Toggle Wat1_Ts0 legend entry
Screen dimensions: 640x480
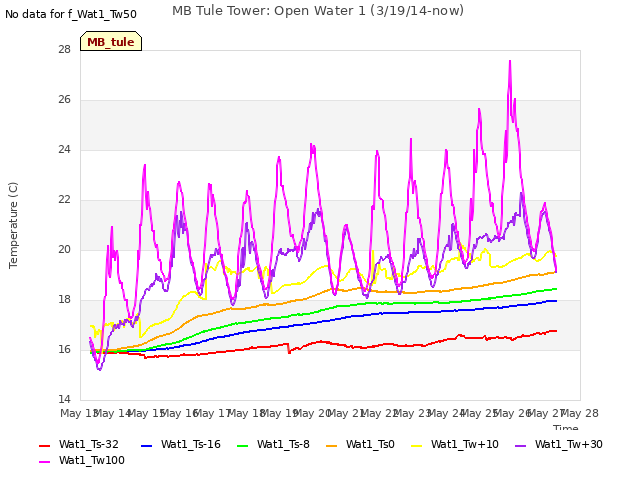click(x=360, y=444)
